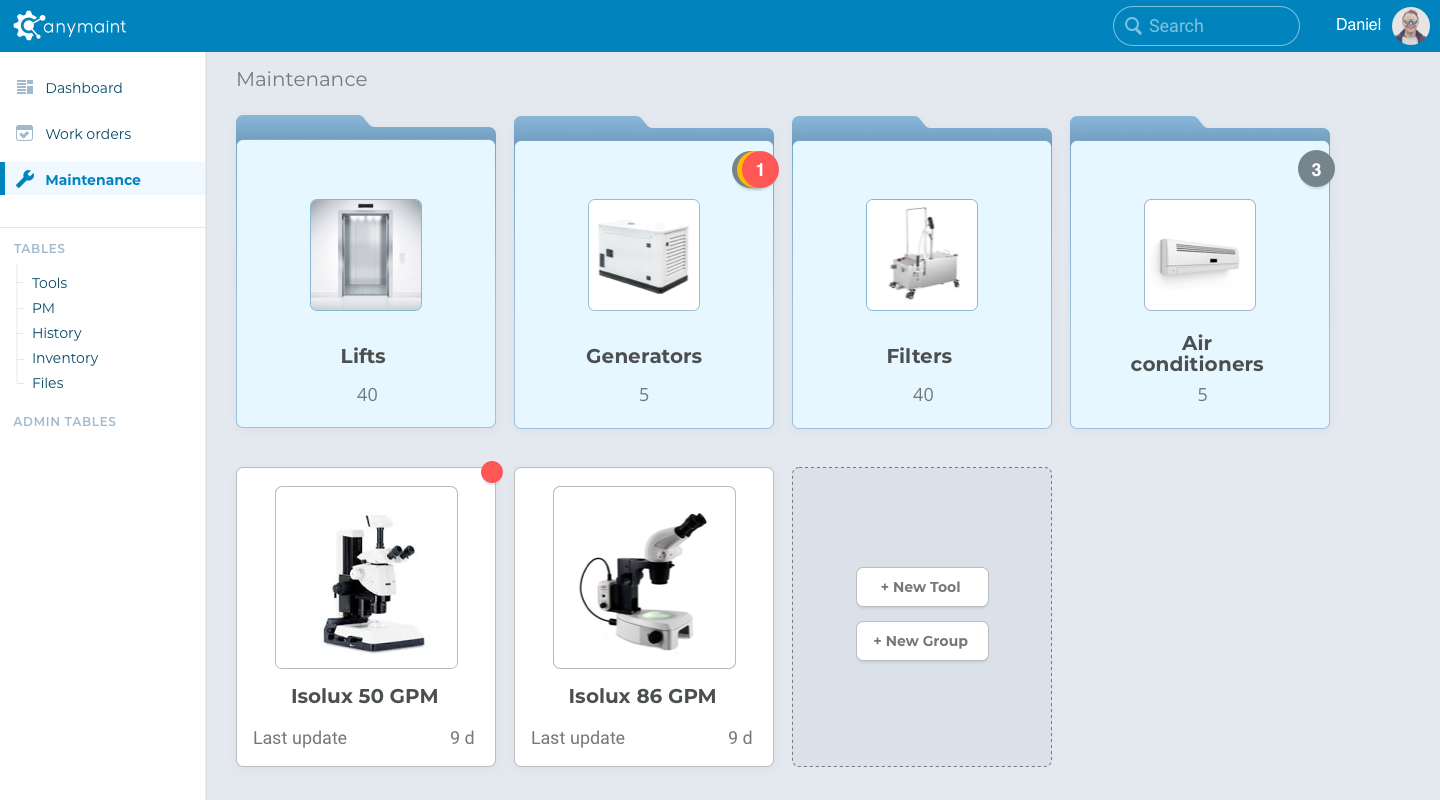Screen dimensions: 1440x800
Task: Open the Lifts elevator thumbnail image
Action: click(366, 254)
